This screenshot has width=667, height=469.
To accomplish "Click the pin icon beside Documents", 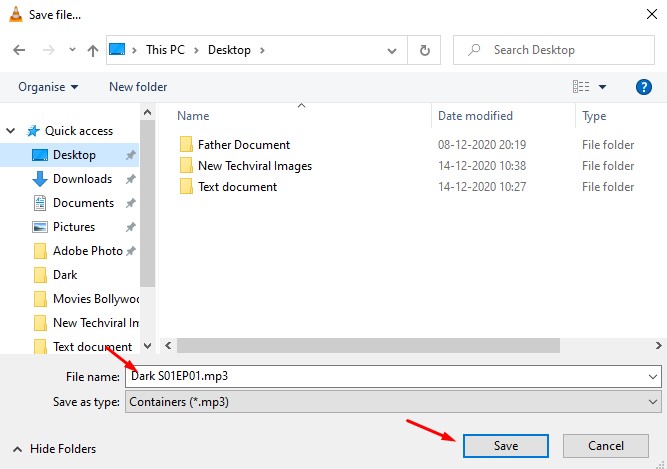I will click(x=131, y=203).
